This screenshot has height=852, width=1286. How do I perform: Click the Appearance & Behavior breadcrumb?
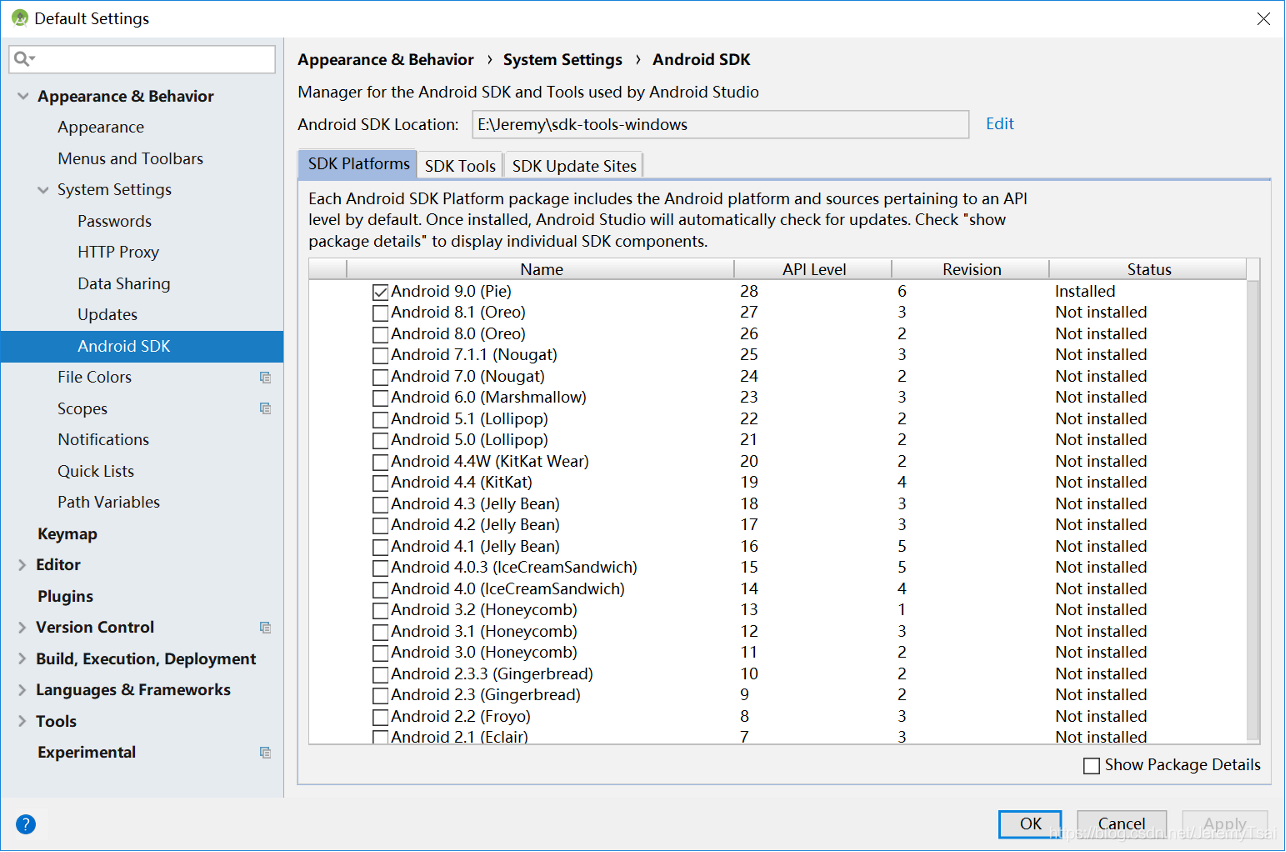[385, 60]
